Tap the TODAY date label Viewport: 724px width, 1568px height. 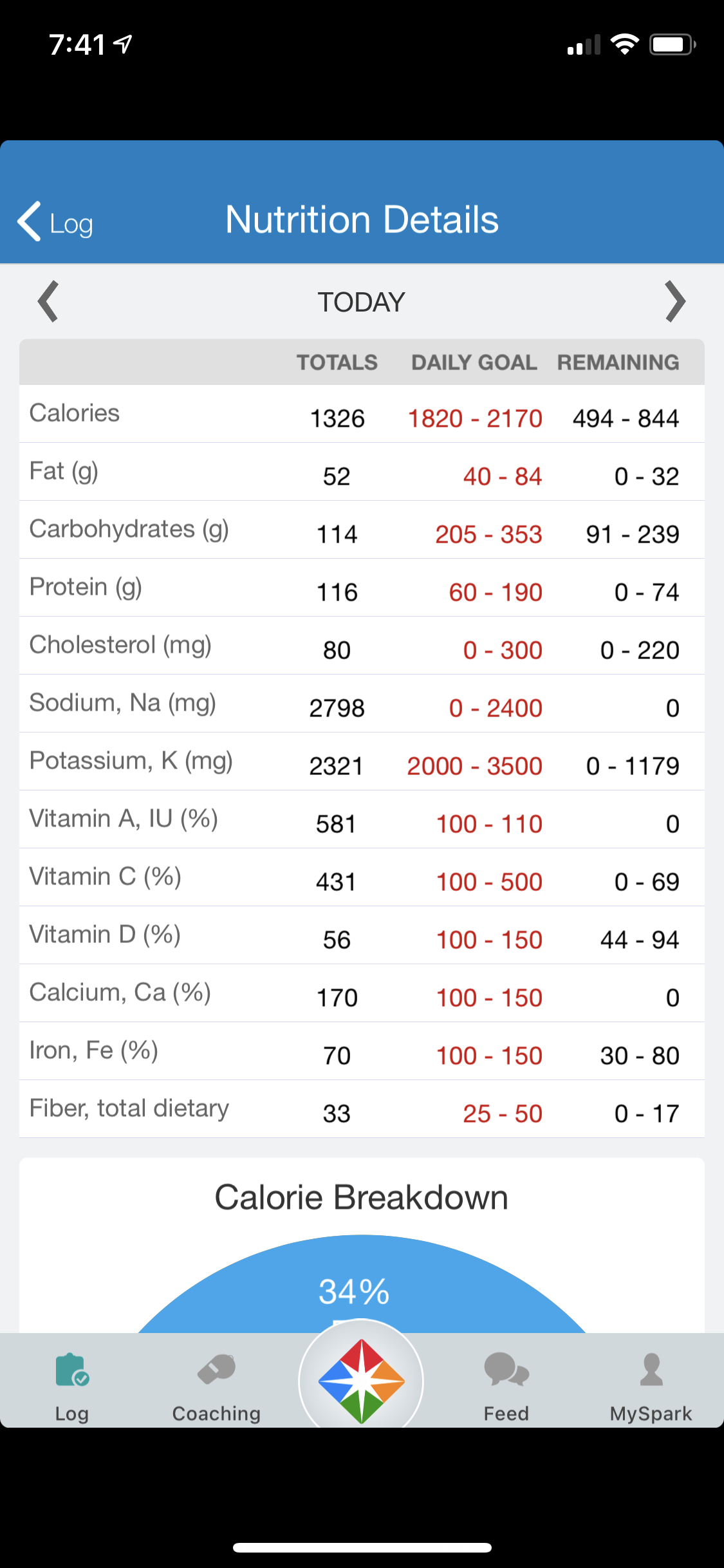(361, 302)
